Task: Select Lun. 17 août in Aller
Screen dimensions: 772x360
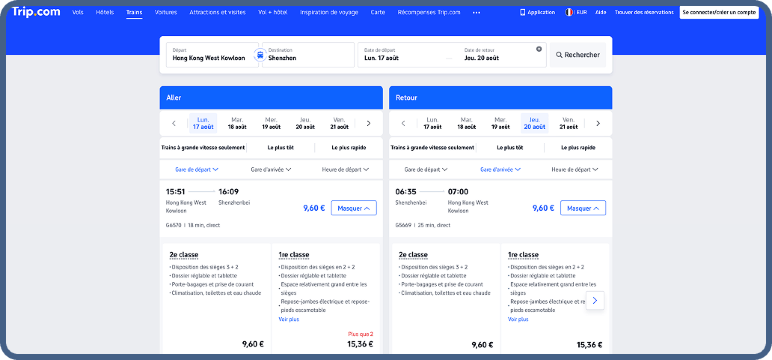Action: 203,123
